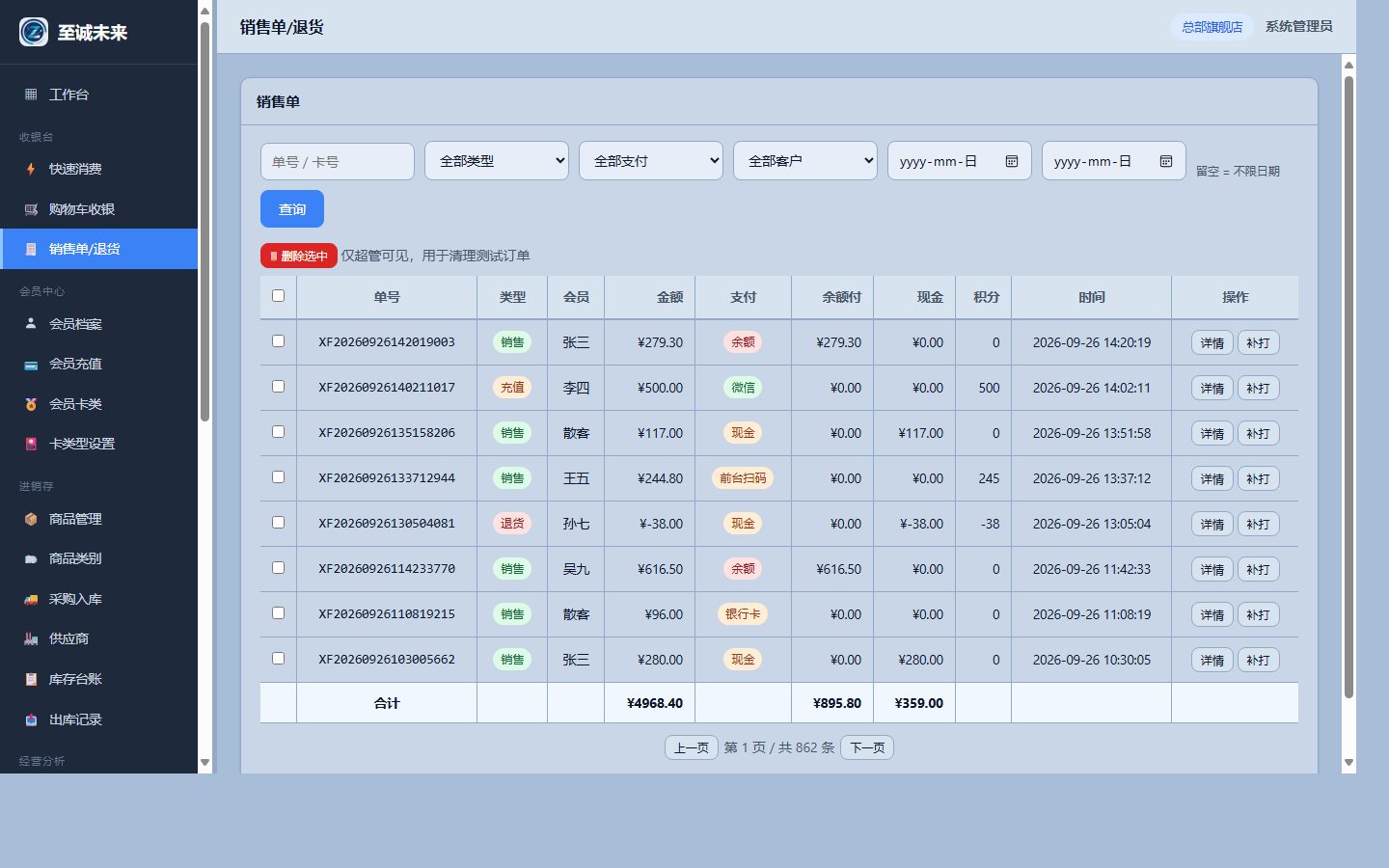Click the 时间 column header
The width and height of the screenshot is (1389, 868).
pyautogui.click(x=1091, y=297)
